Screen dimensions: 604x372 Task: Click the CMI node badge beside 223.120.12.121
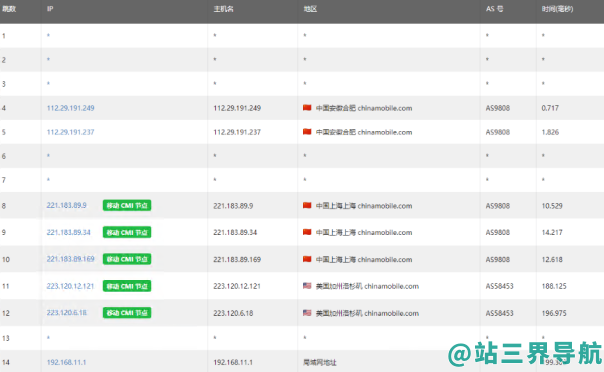pyautogui.click(x=127, y=286)
